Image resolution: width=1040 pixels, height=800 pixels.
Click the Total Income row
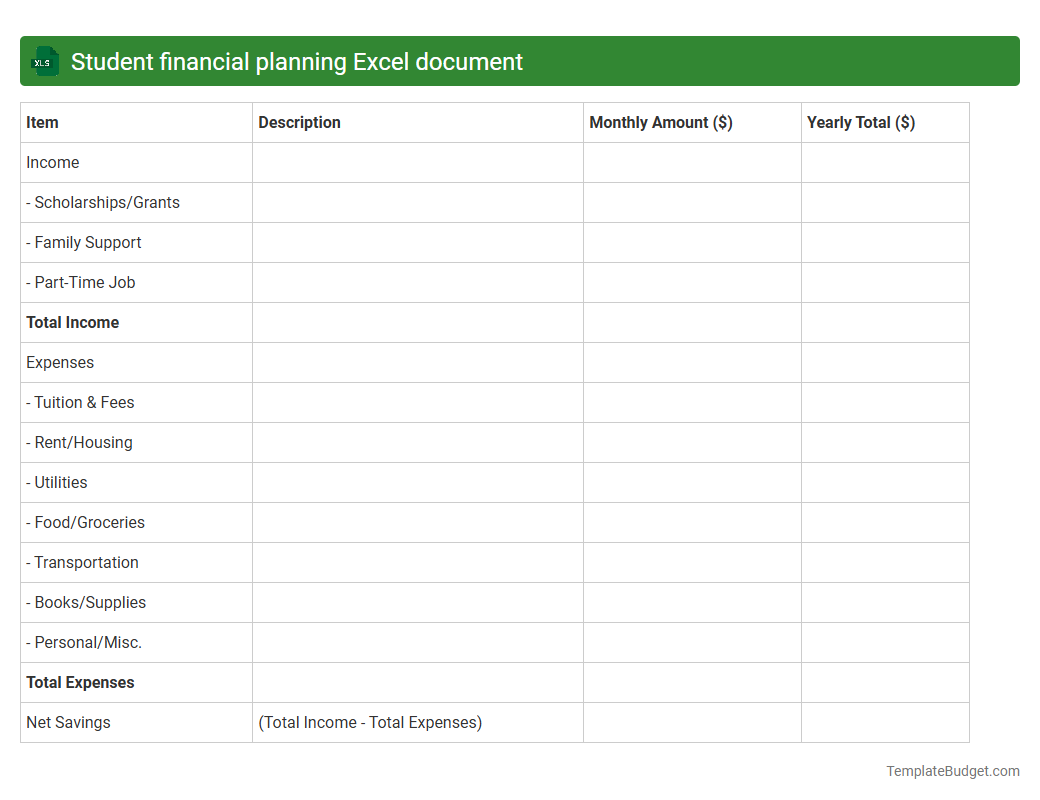(x=72, y=322)
